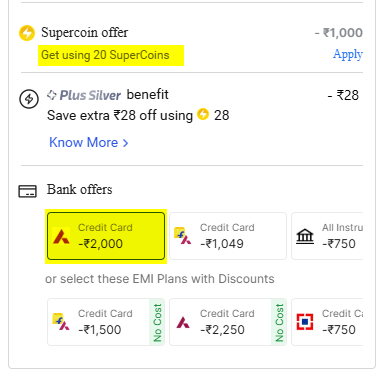Click the Flipkart Axis logo on ₹1,500 EMI
This screenshot has height=382, width=381.
point(61,322)
